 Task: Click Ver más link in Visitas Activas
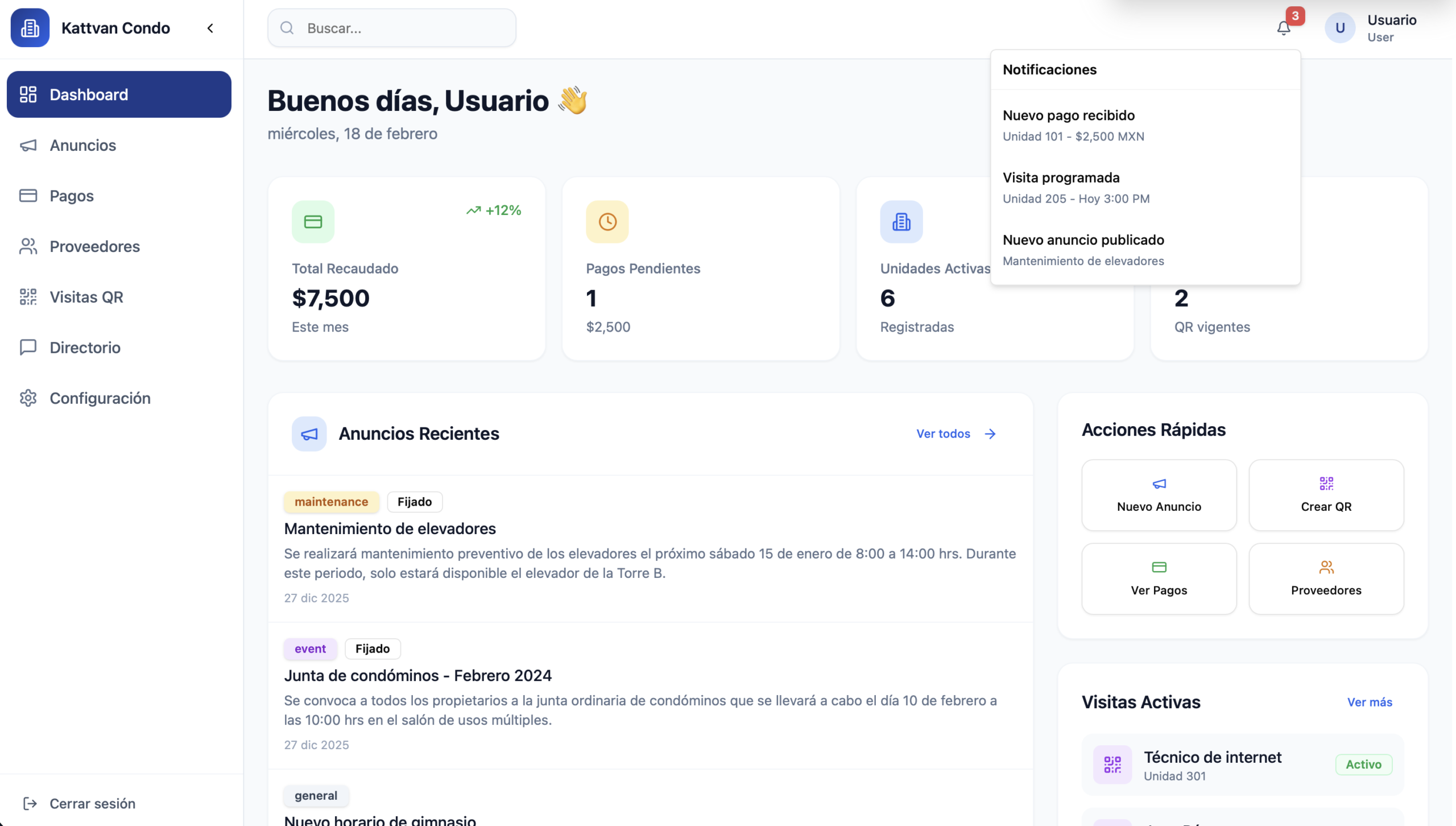click(x=1369, y=702)
